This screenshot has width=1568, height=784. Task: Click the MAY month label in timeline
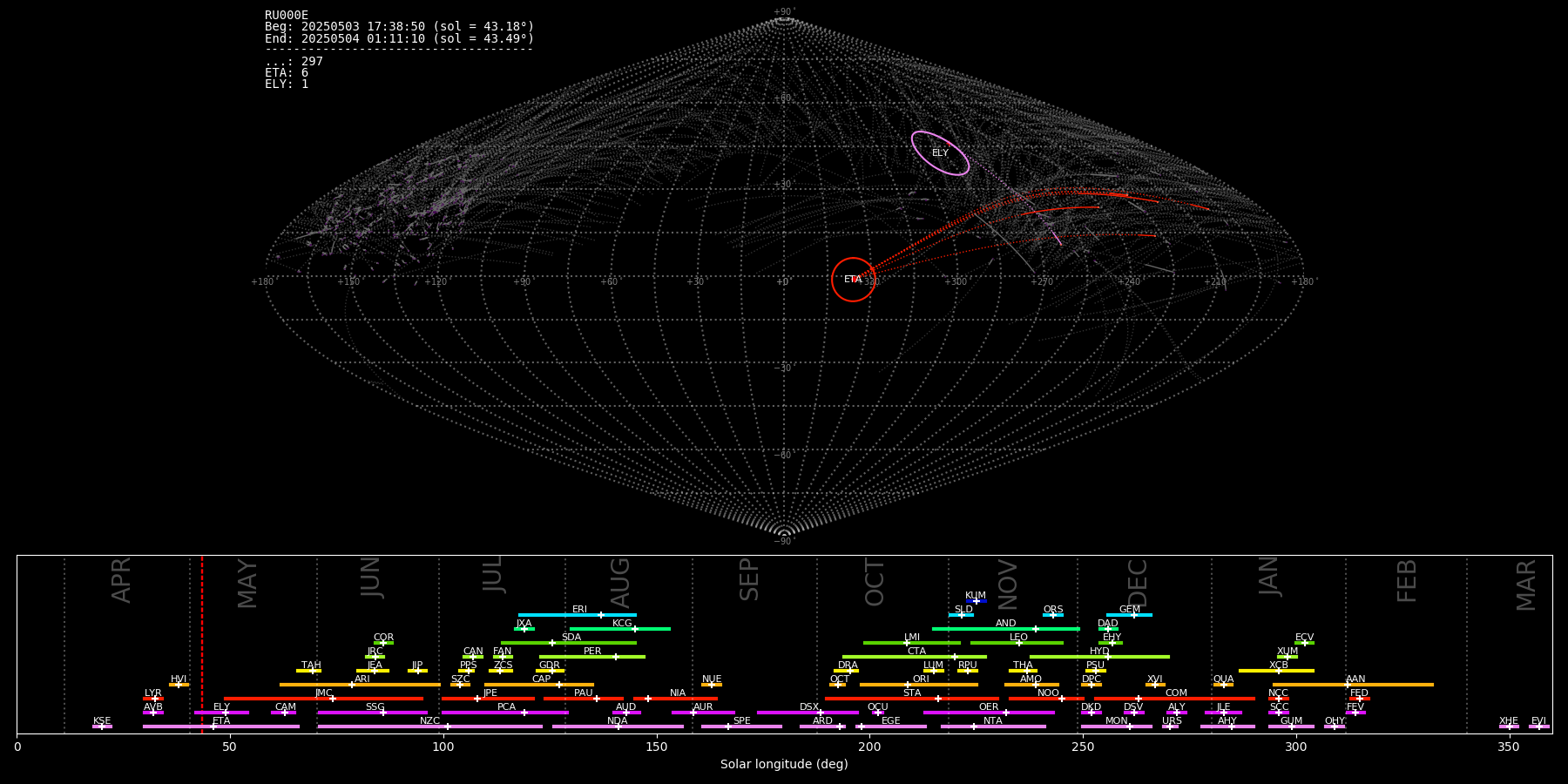(x=248, y=584)
